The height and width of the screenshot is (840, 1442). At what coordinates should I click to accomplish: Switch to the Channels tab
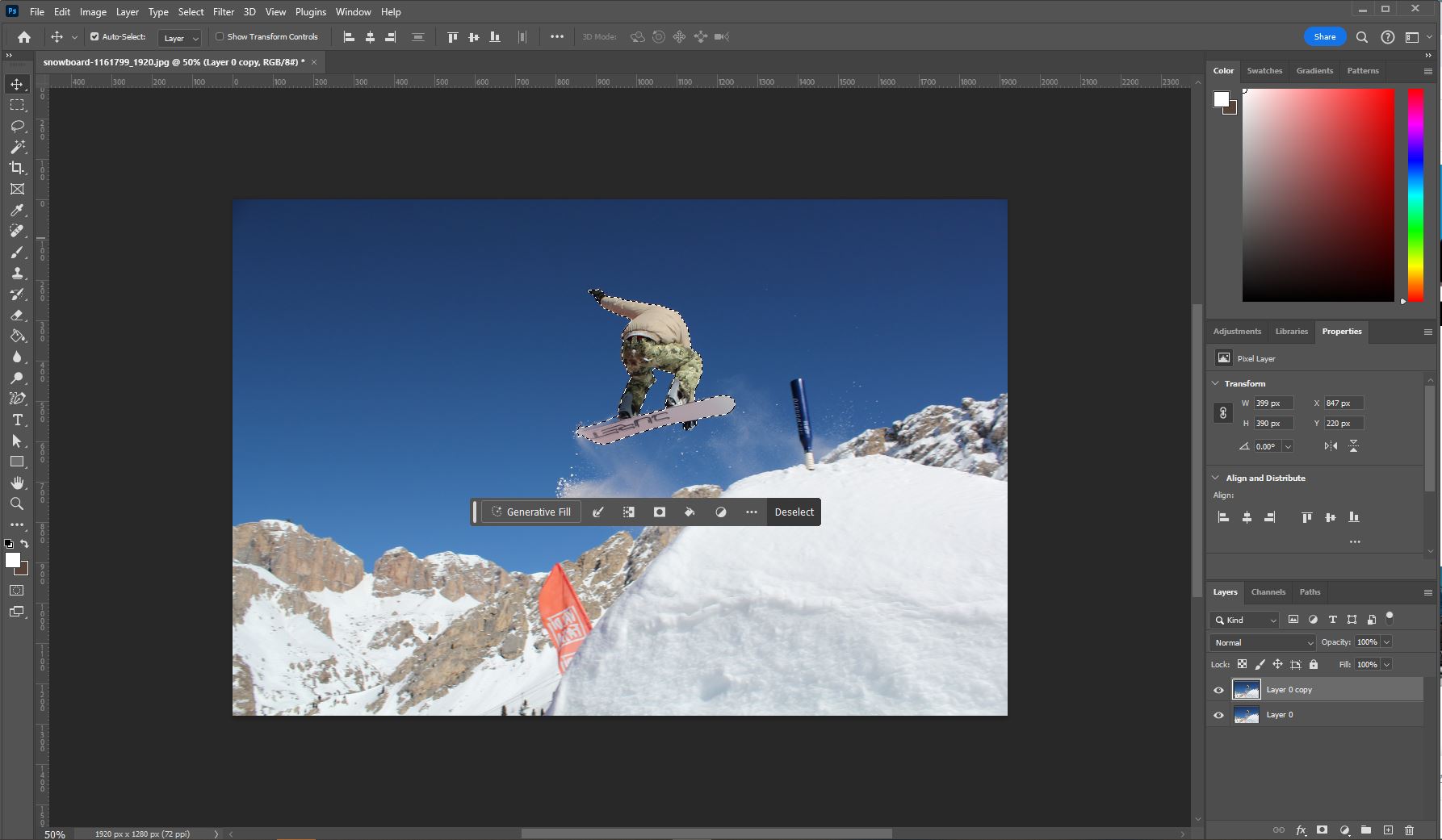[x=1268, y=592]
